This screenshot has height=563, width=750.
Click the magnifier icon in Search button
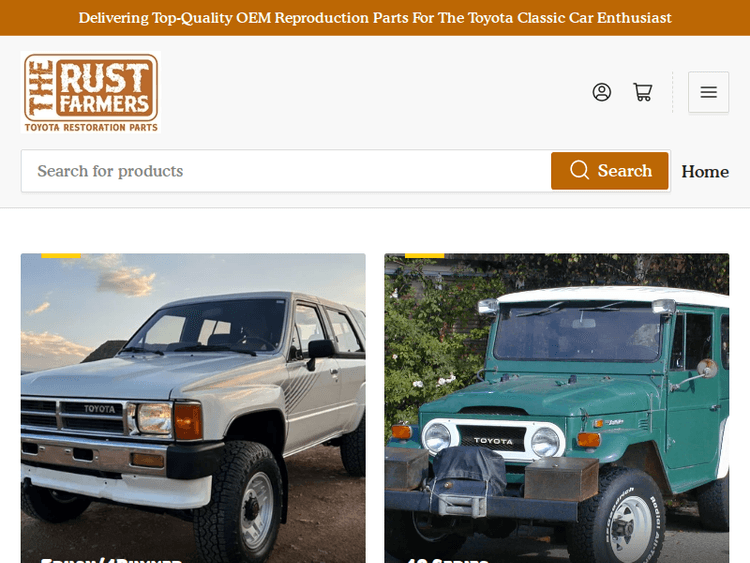click(579, 170)
